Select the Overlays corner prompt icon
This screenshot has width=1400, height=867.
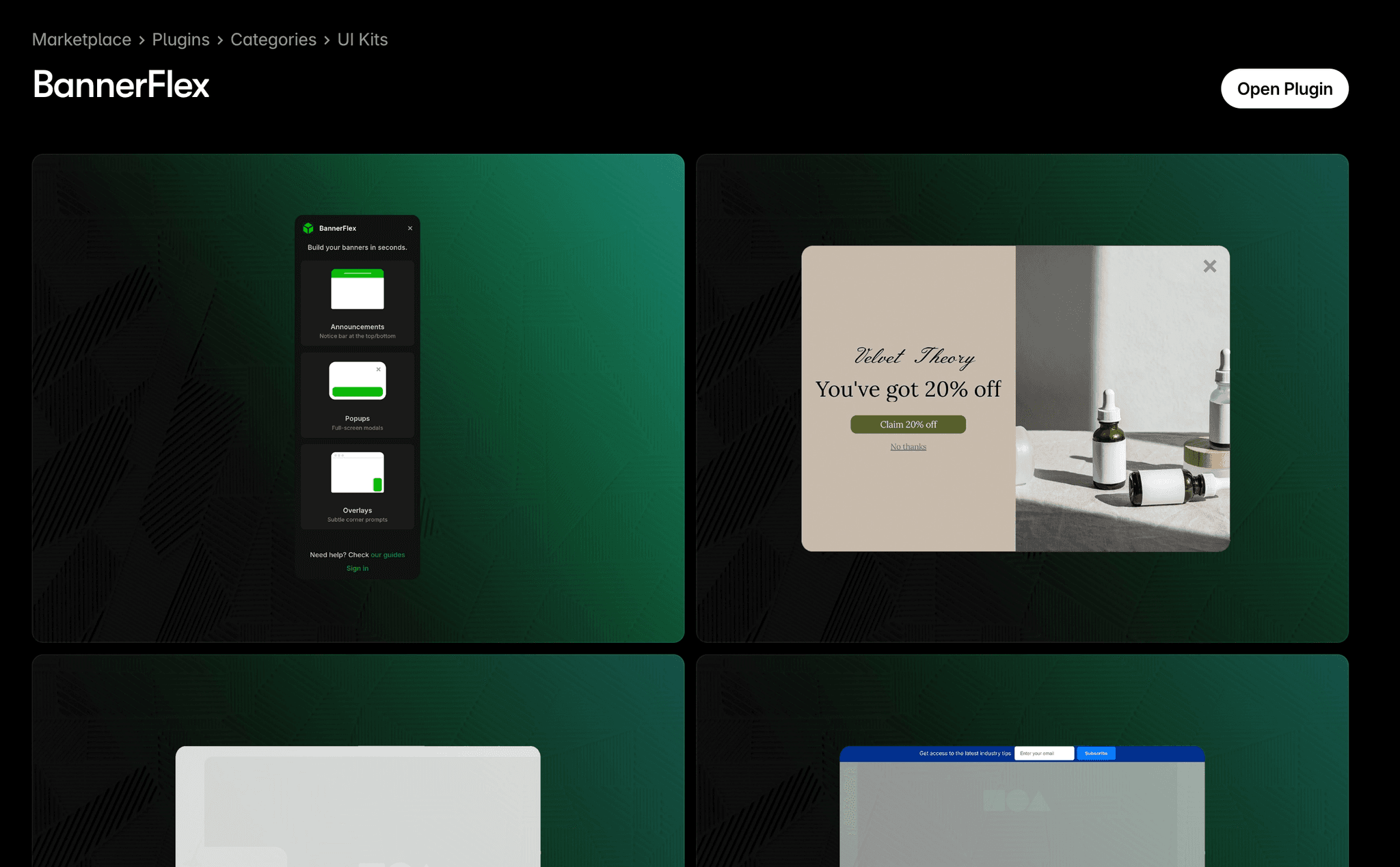[x=357, y=472]
